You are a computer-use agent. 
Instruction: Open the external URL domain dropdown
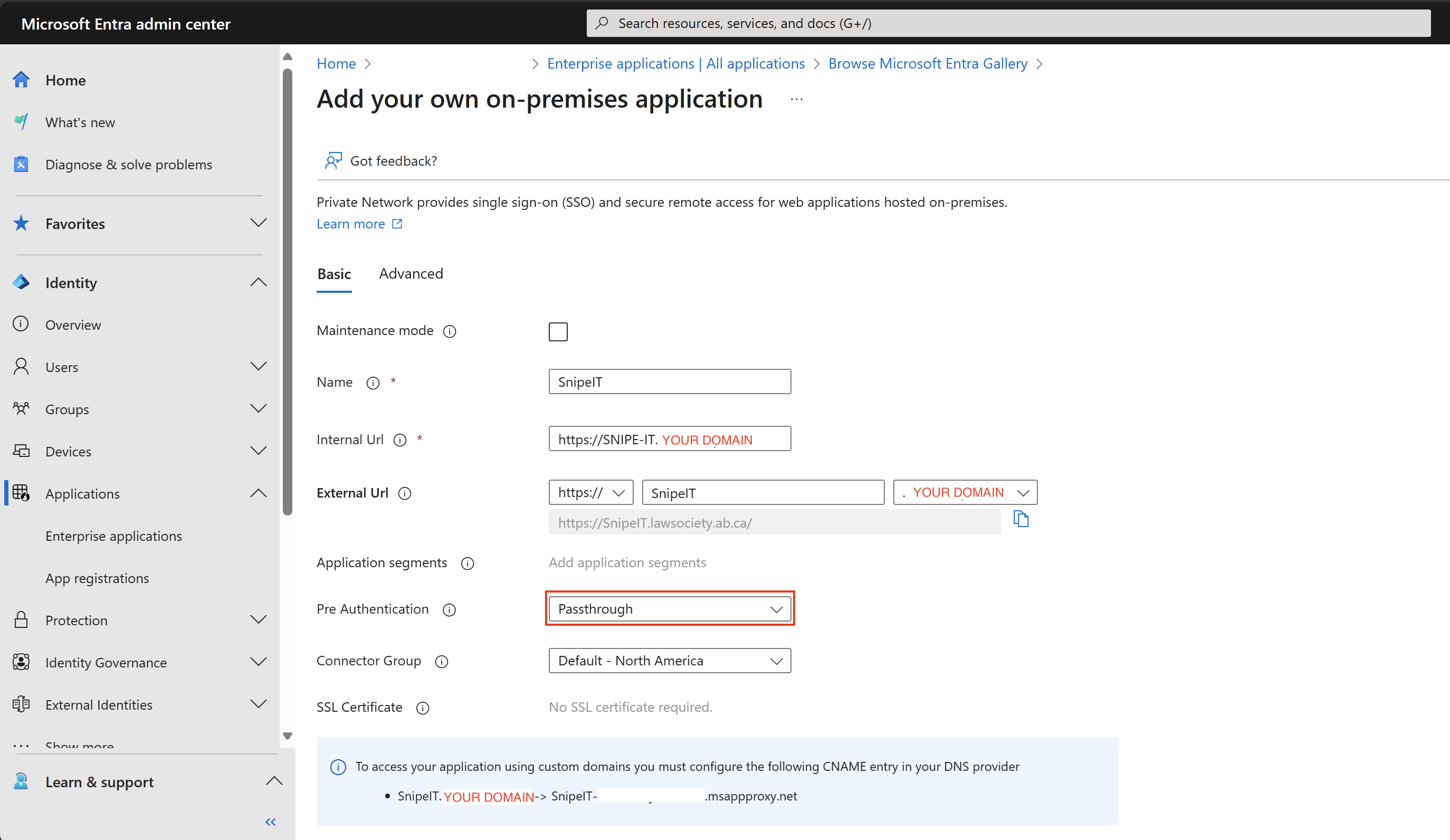965,492
